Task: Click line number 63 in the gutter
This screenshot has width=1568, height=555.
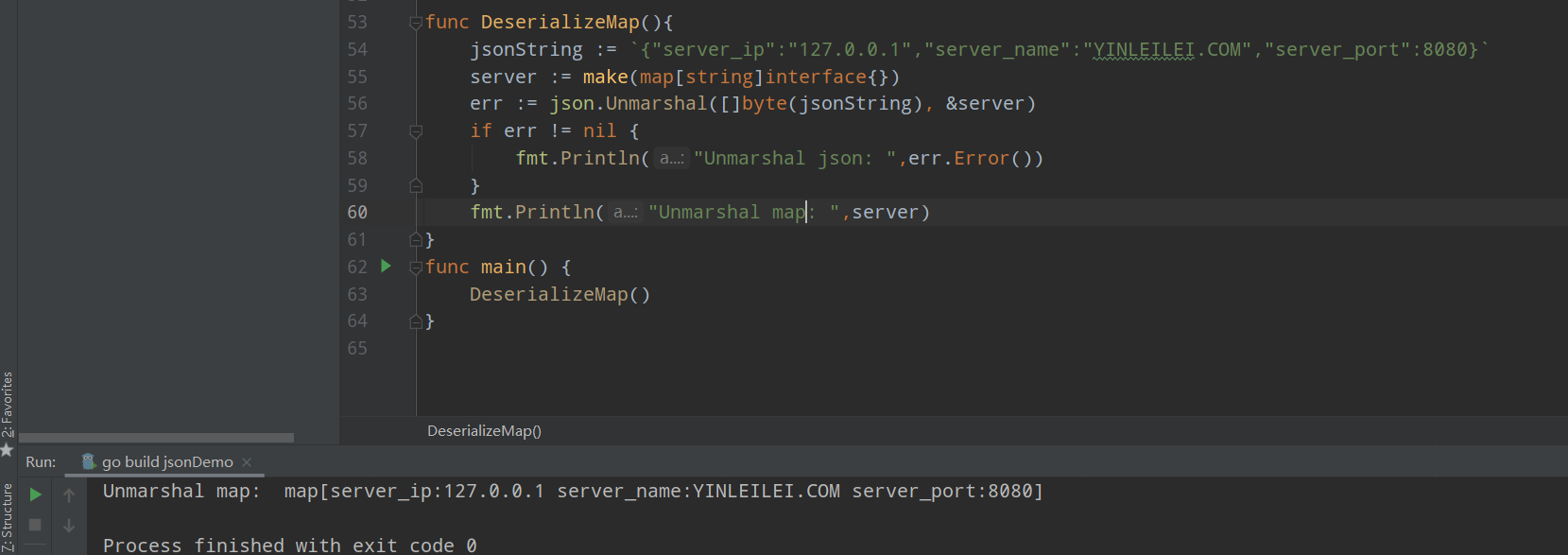Action: coord(357,294)
